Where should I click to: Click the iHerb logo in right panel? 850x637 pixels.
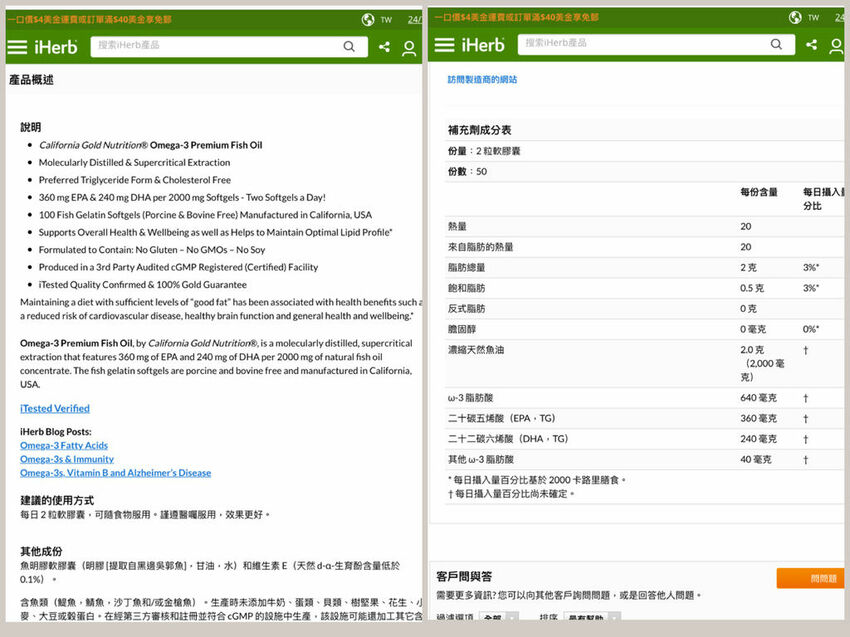[x=483, y=45]
